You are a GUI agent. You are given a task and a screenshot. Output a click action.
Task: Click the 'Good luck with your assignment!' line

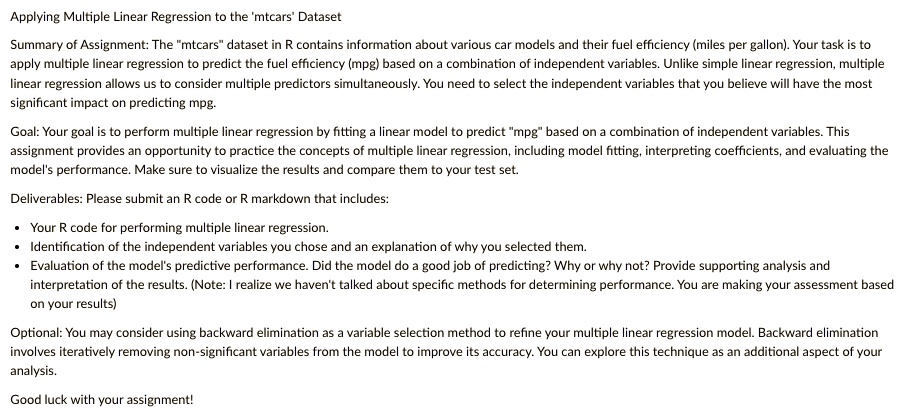[102, 400]
